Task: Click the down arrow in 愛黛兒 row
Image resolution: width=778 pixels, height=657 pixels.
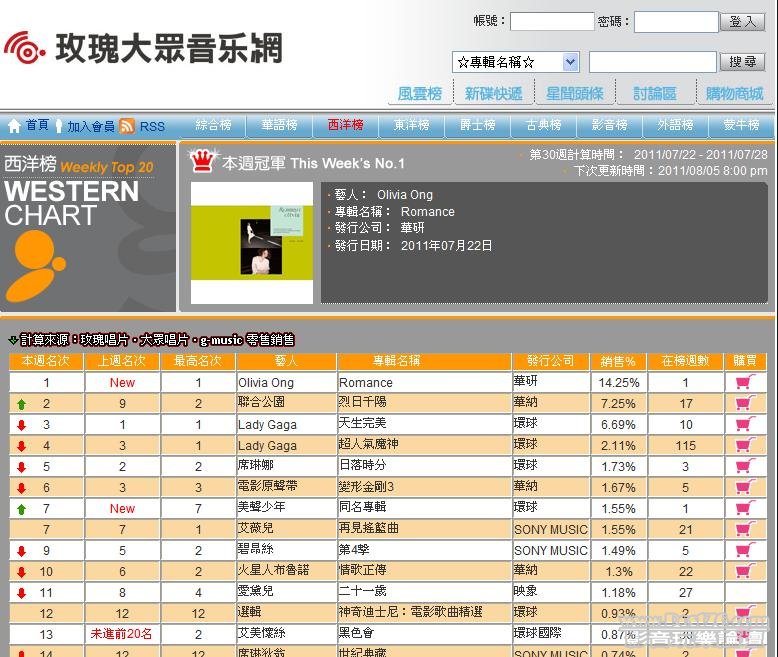Action: 21,592
